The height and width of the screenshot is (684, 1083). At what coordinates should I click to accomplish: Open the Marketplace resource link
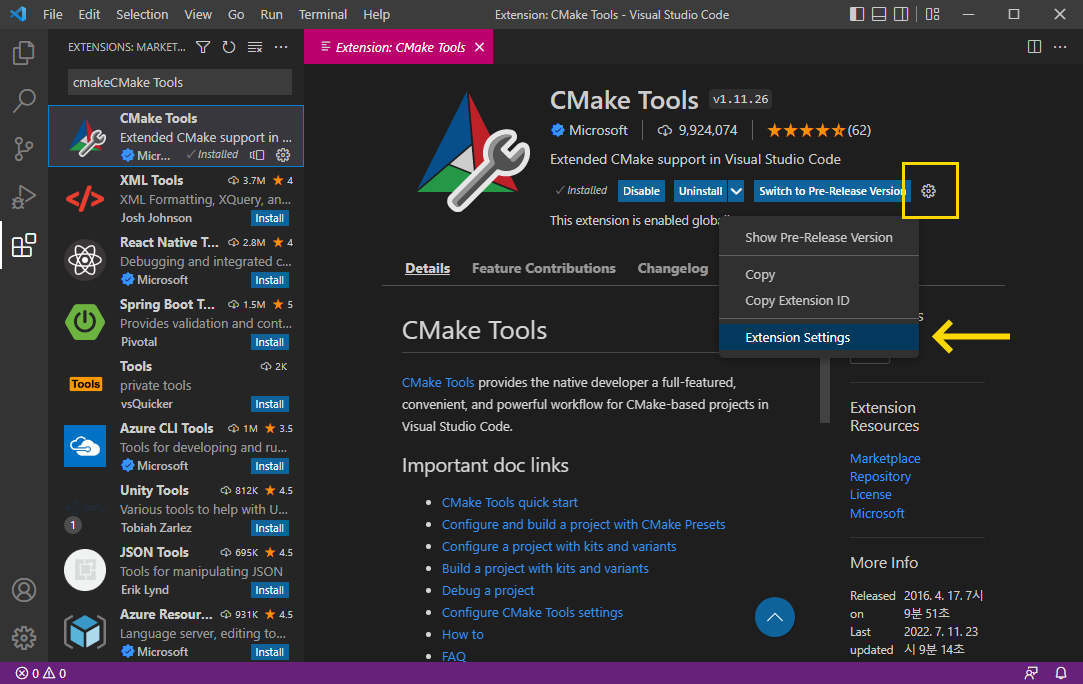point(885,458)
